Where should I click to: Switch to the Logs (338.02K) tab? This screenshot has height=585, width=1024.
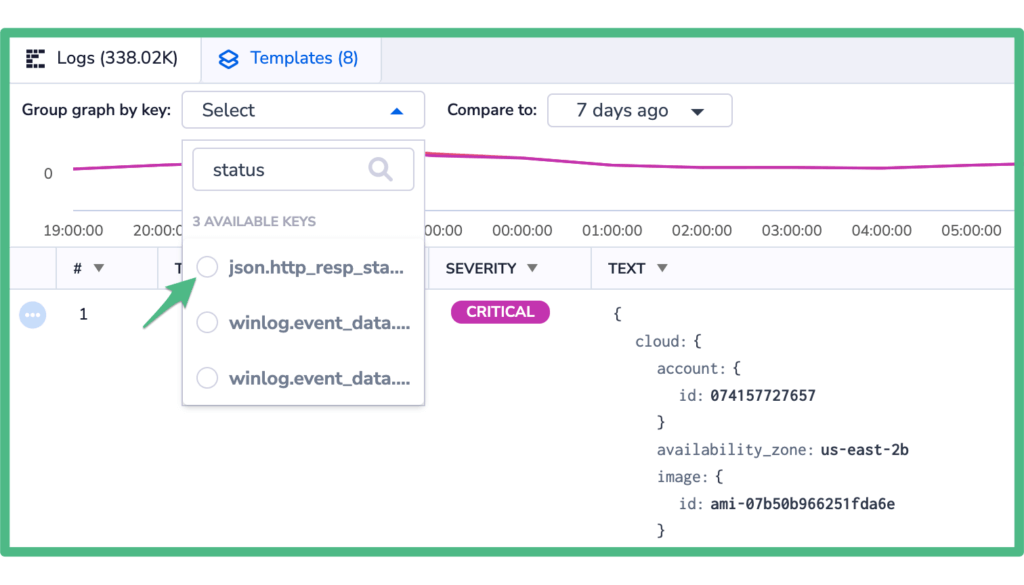click(104, 59)
